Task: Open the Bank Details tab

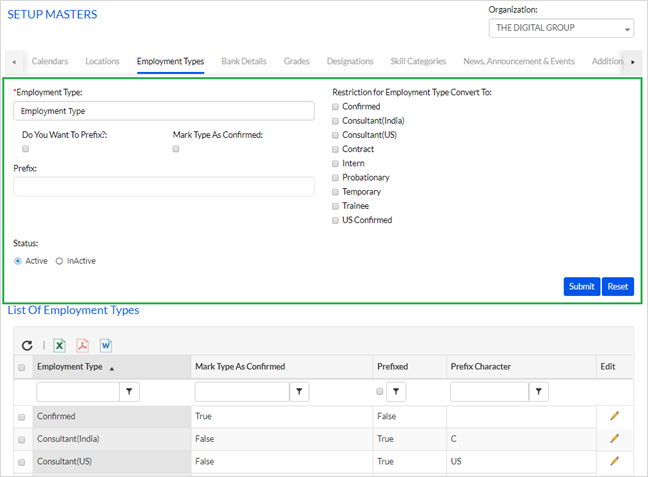Action: tap(244, 61)
